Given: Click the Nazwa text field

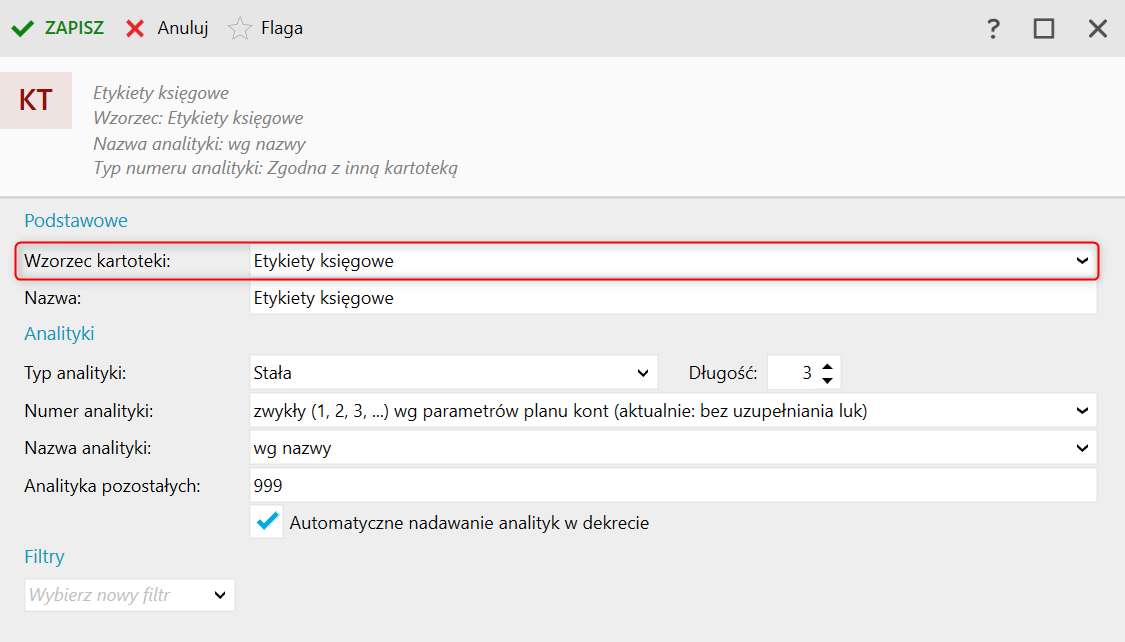Looking at the screenshot, I should click(672, 298).
